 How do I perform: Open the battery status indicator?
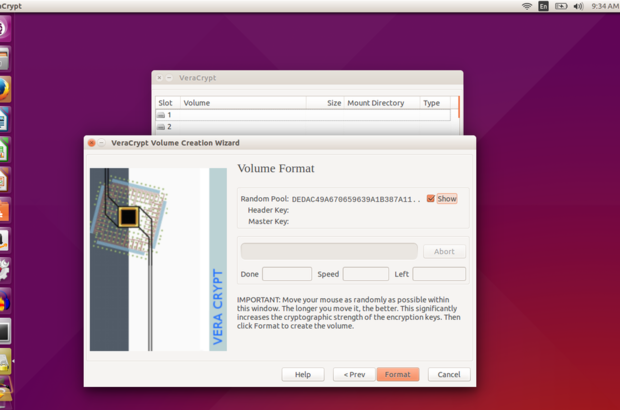561,6
